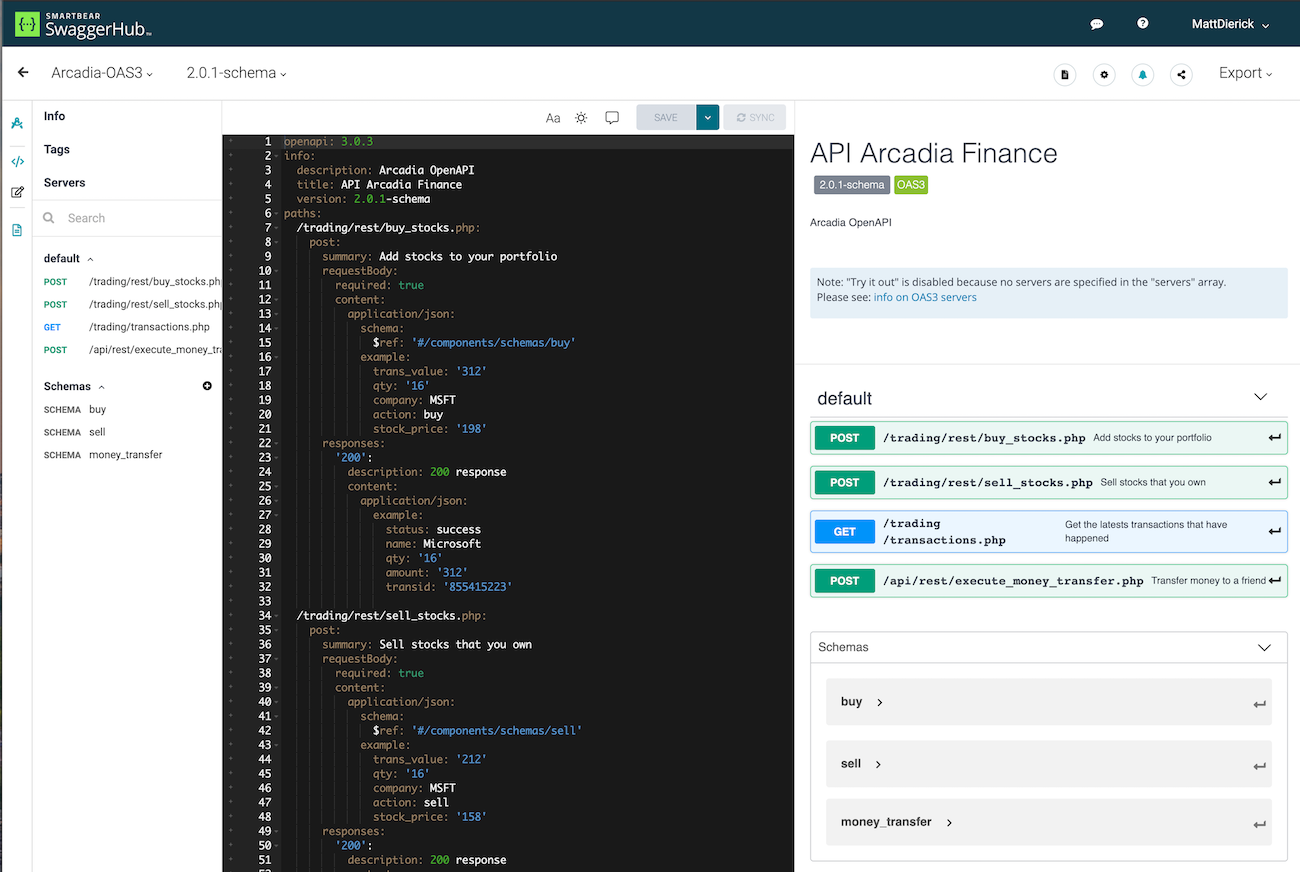Select the design view sidebar icon
The width and height of the screenshot is (1300, 872).
point(17,124)
